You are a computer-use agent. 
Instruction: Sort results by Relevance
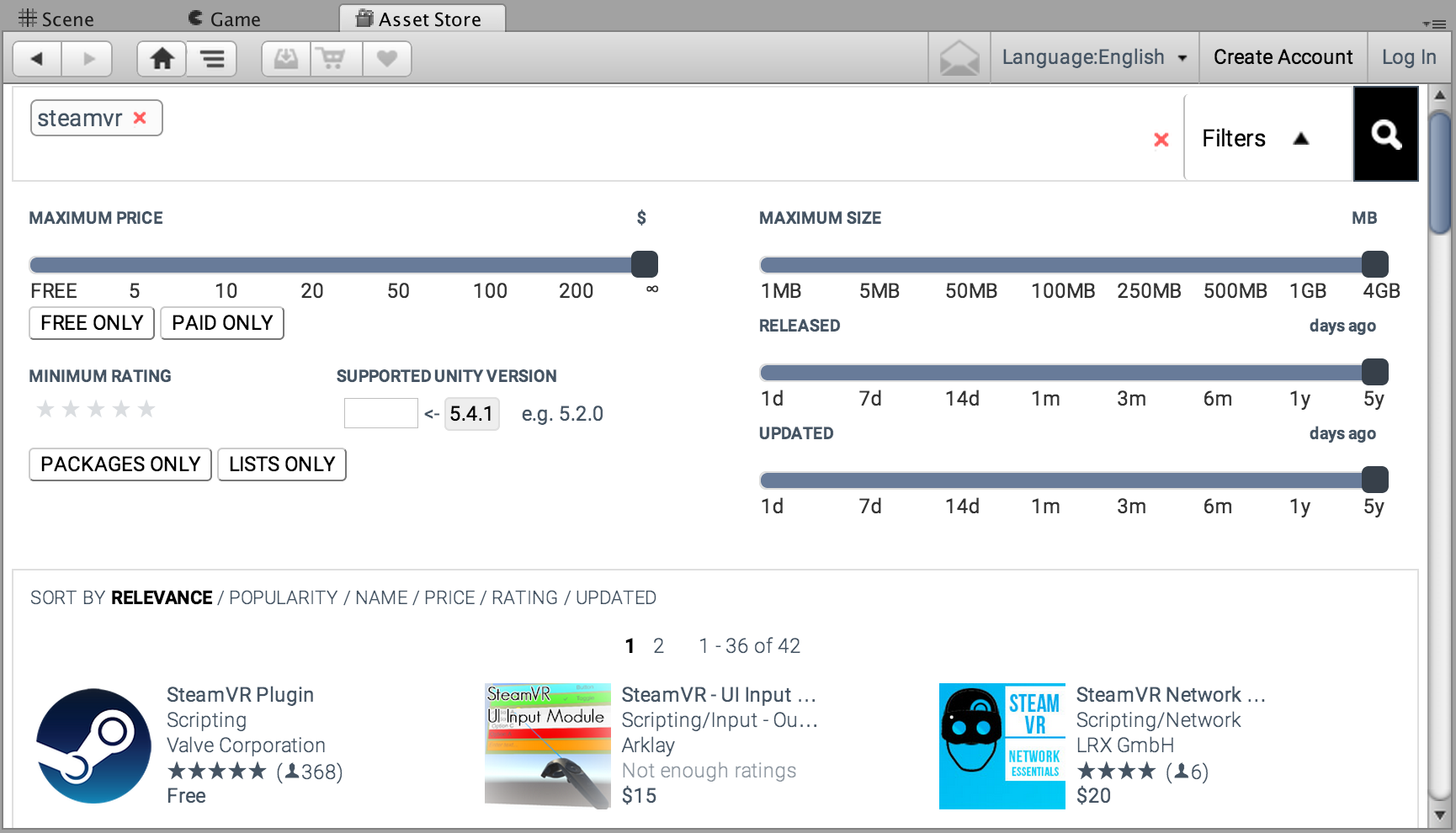pos(162,597)
